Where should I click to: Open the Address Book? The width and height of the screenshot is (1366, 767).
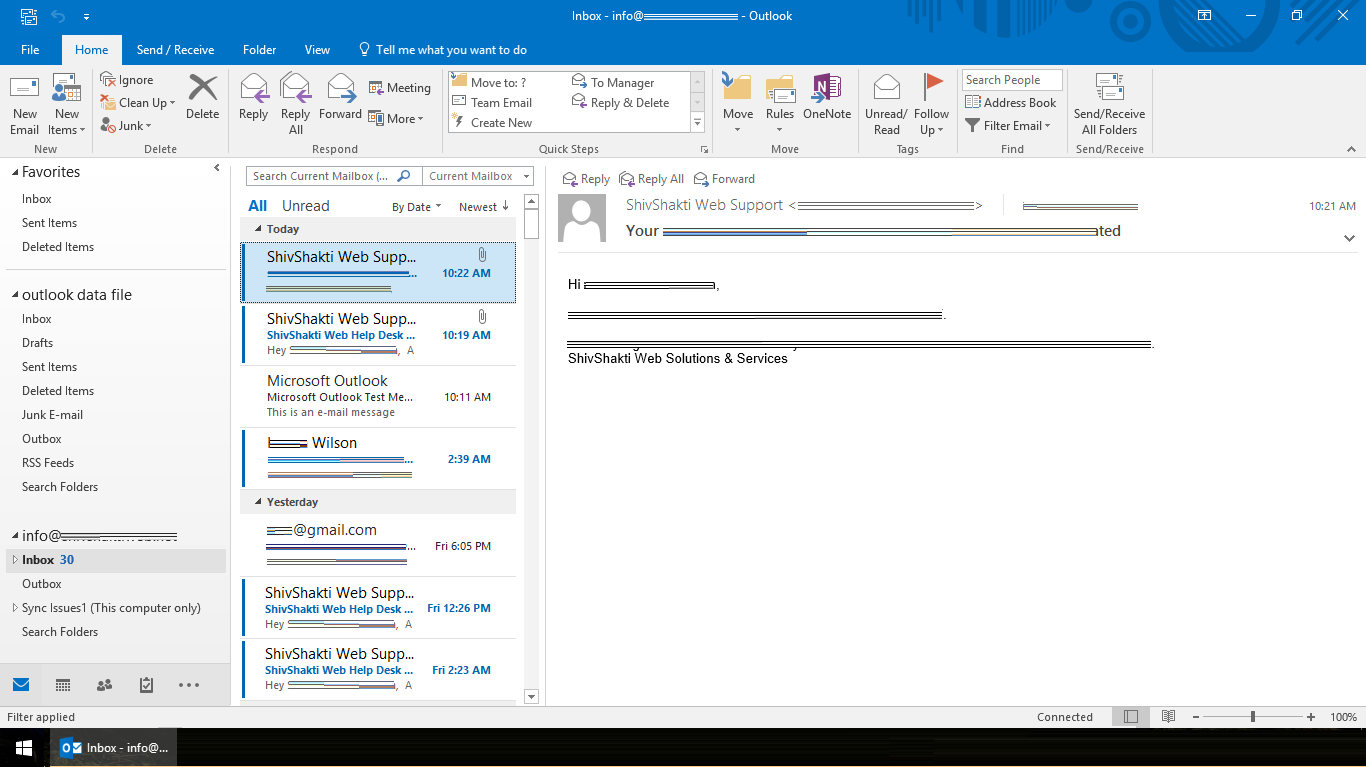coord(1011,102)
